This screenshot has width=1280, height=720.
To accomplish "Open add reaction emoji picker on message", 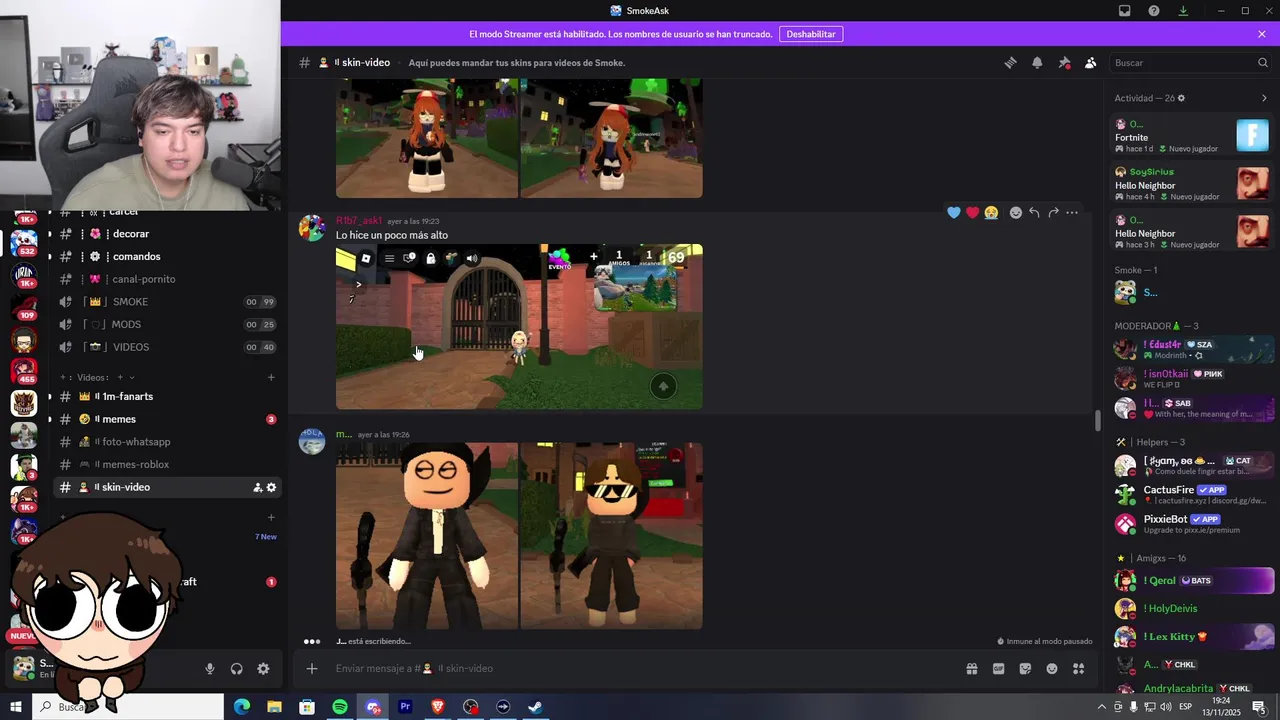I will point(1016,212).
